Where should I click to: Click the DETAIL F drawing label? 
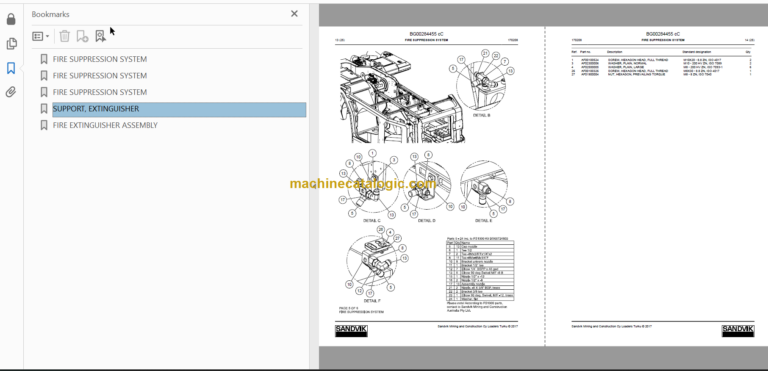coord(371,300)
